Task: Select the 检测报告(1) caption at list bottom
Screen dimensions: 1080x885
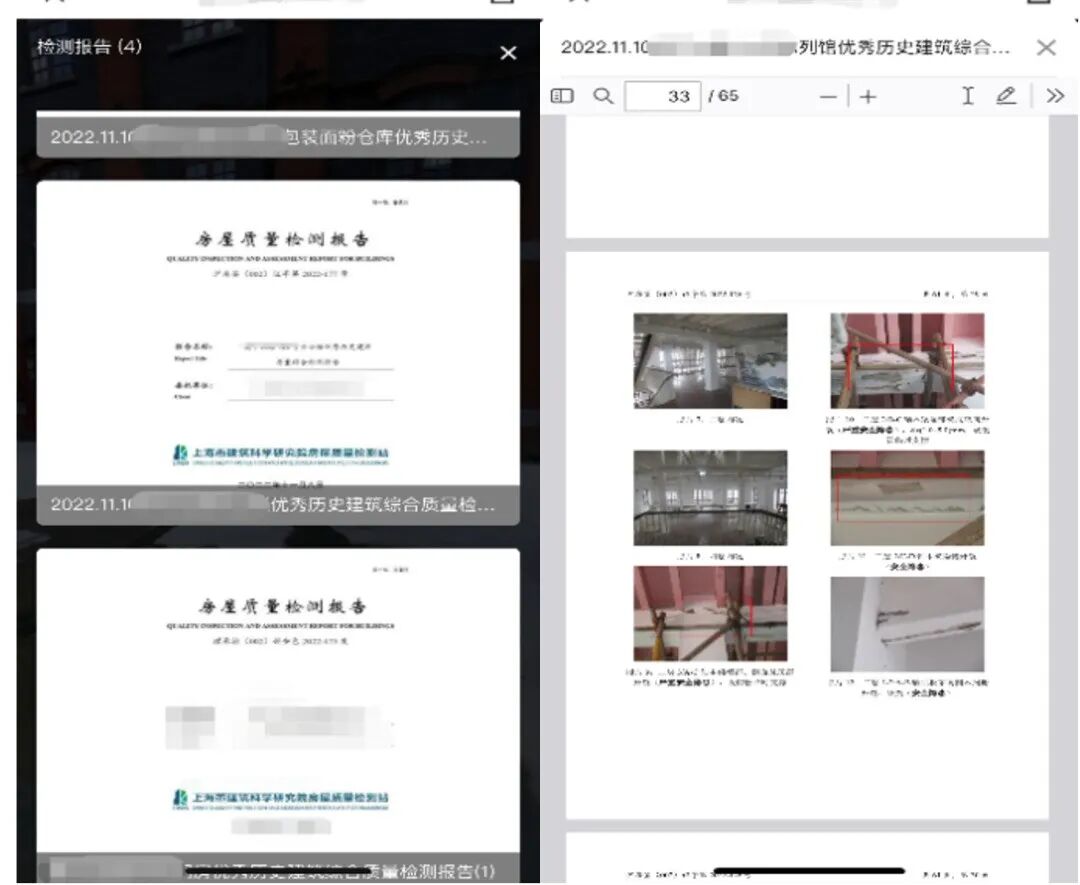Action: tap(278, 868)
